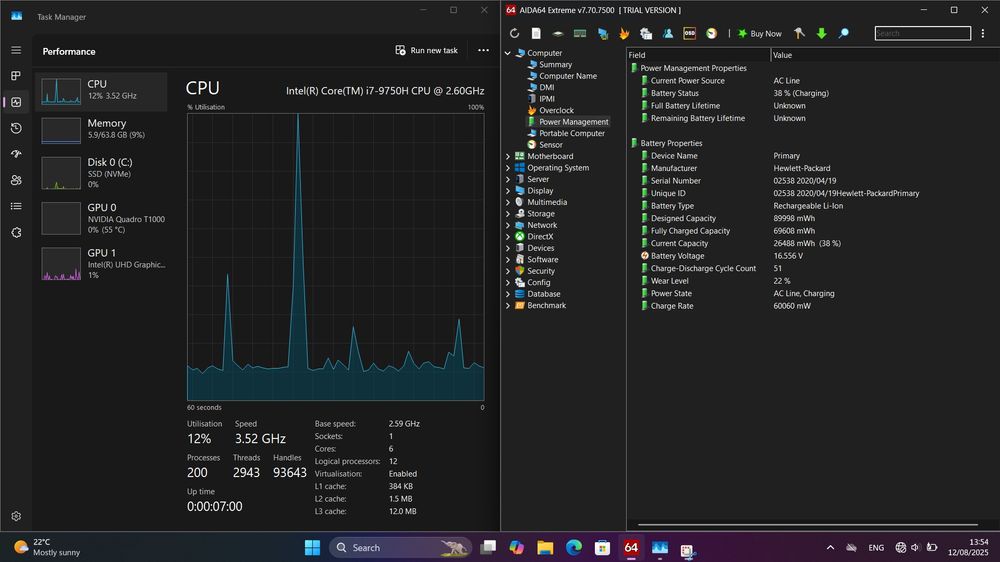This screenshot has width=1000, height=562.
Task: Open App history in Task Manager sidebar
Action: click(16, 128)
